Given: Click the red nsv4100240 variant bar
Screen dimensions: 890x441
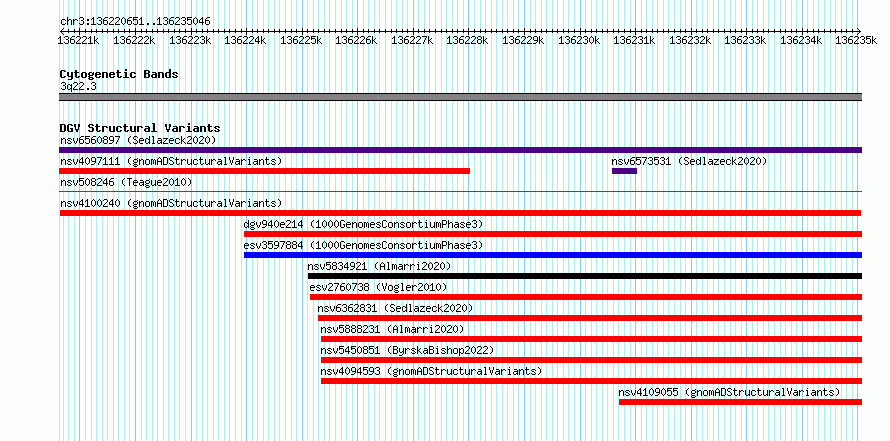Looking at the screenshot, I should tap(460, 213).
